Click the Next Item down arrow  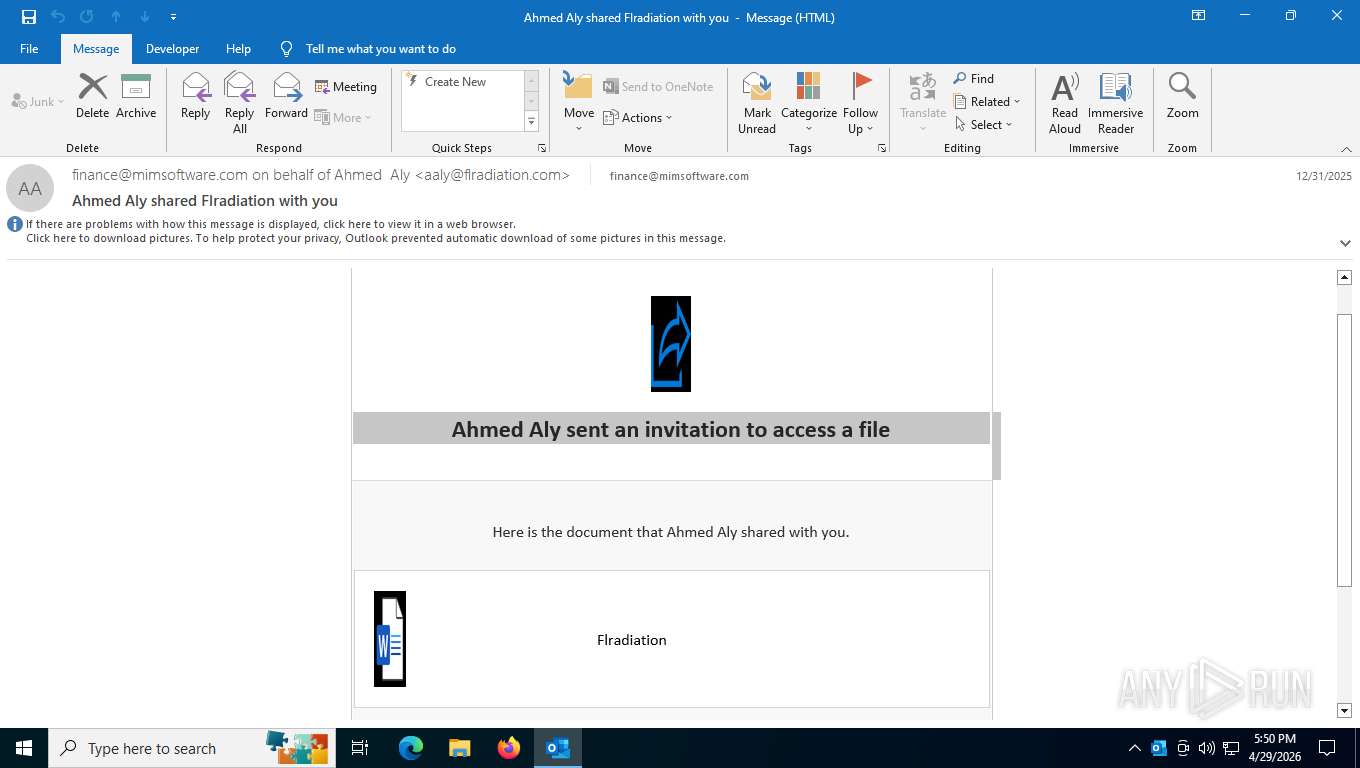click(x=144, y=17)
